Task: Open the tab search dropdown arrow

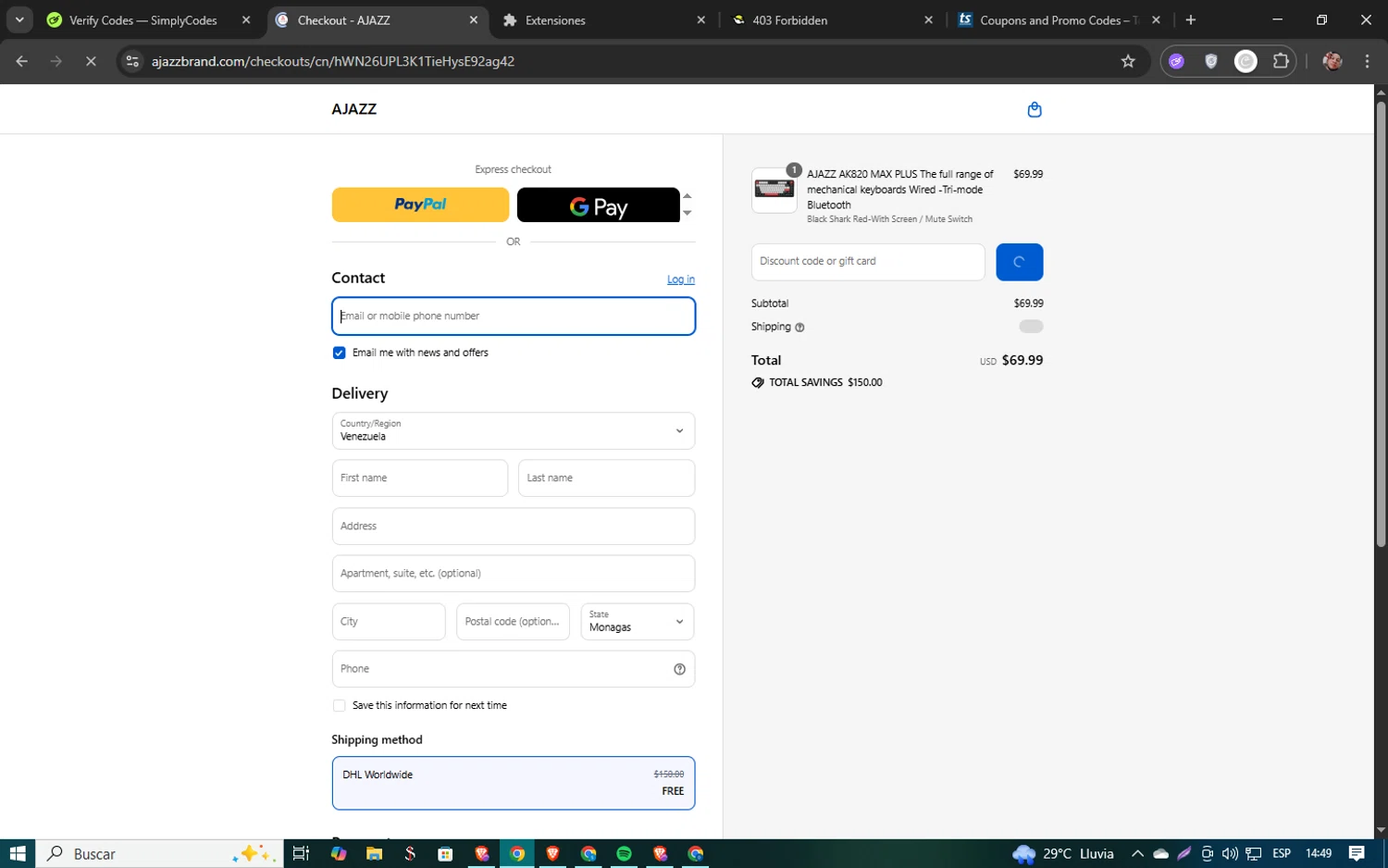Action: pyautogui.click(x=19, y=19)
